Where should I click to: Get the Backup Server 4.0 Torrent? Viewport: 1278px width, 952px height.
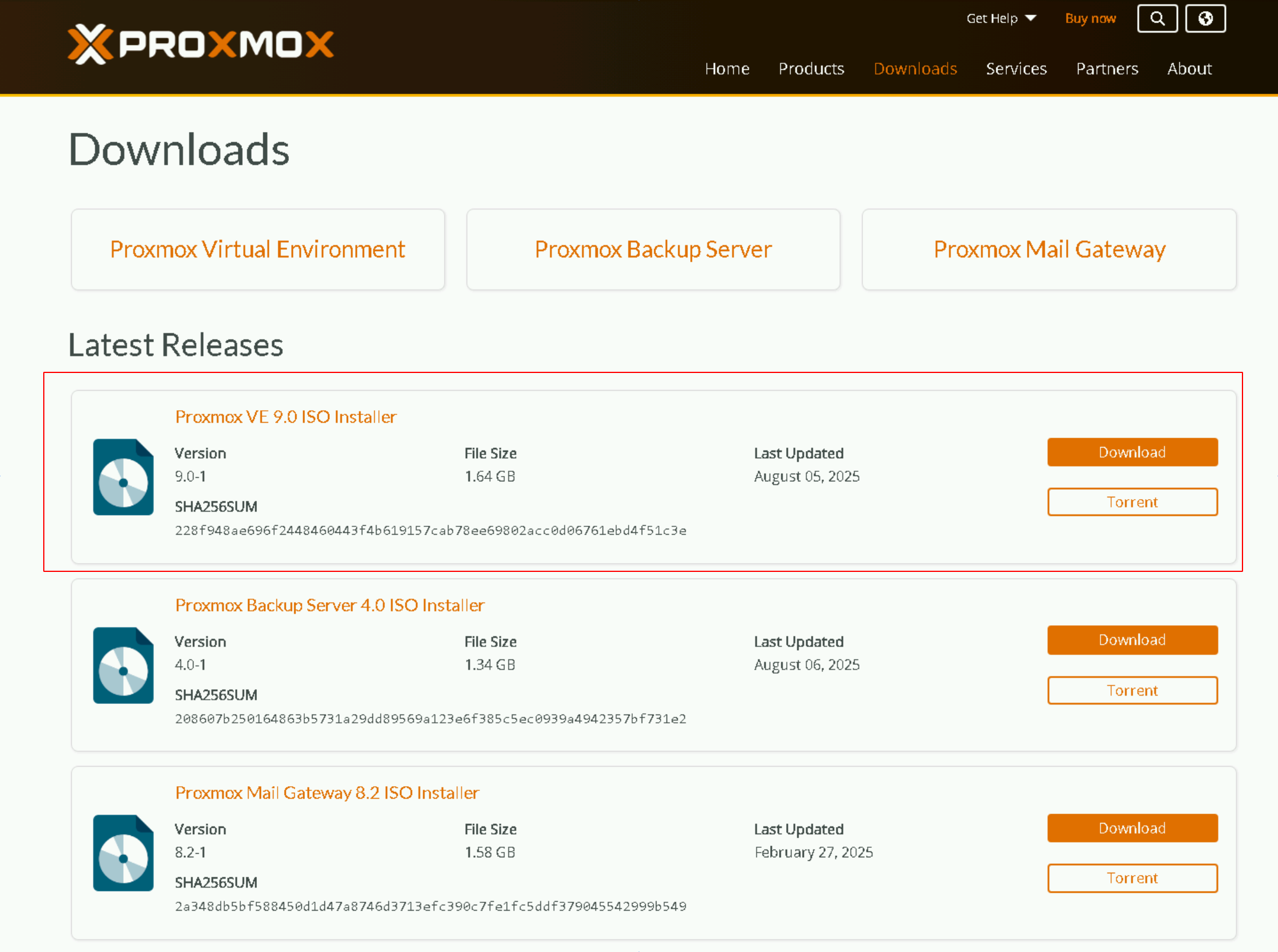1132,690
